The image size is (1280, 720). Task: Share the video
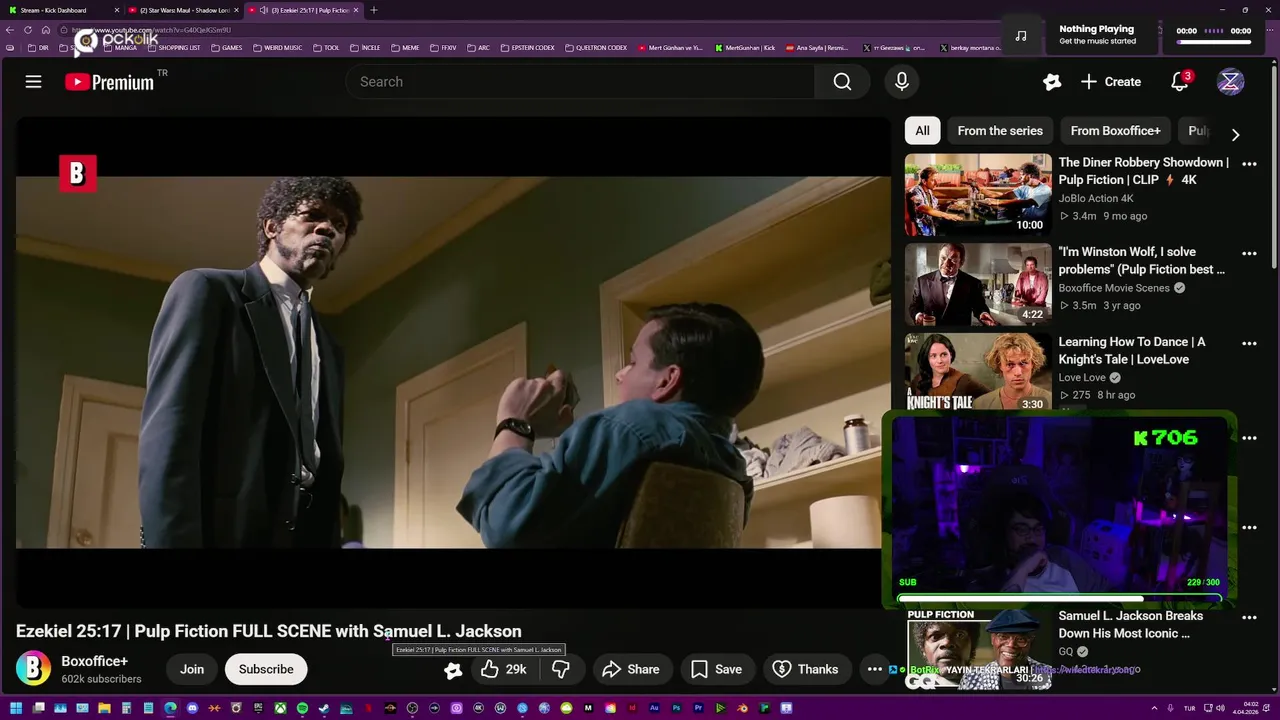(x=630, y=669)
